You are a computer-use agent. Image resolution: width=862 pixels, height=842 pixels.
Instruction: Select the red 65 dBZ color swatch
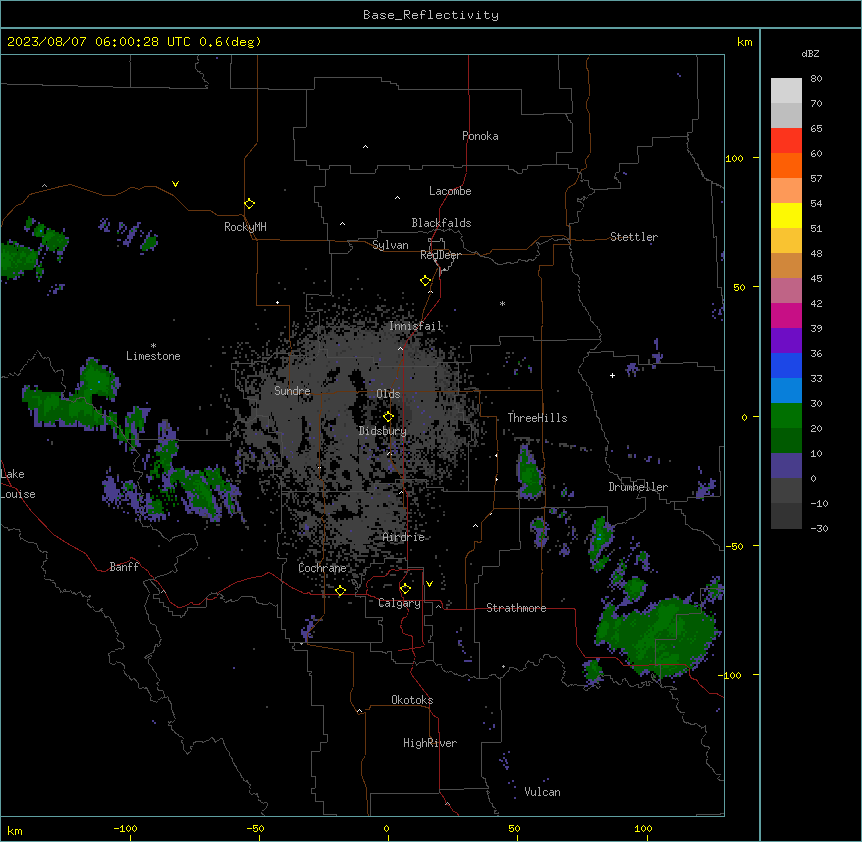pos(786,140)
